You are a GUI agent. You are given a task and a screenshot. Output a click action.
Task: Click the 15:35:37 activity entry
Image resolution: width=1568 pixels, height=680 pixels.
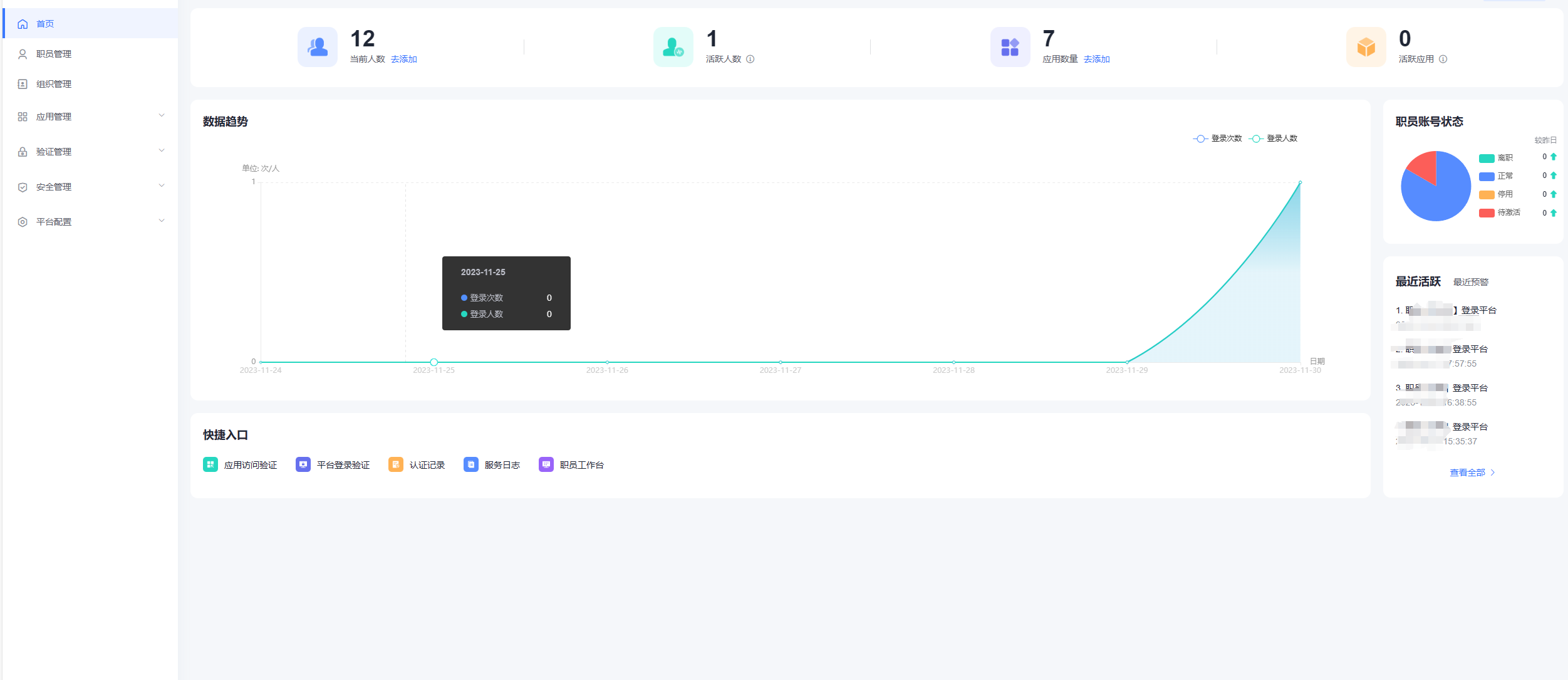tap(1441, 434)
